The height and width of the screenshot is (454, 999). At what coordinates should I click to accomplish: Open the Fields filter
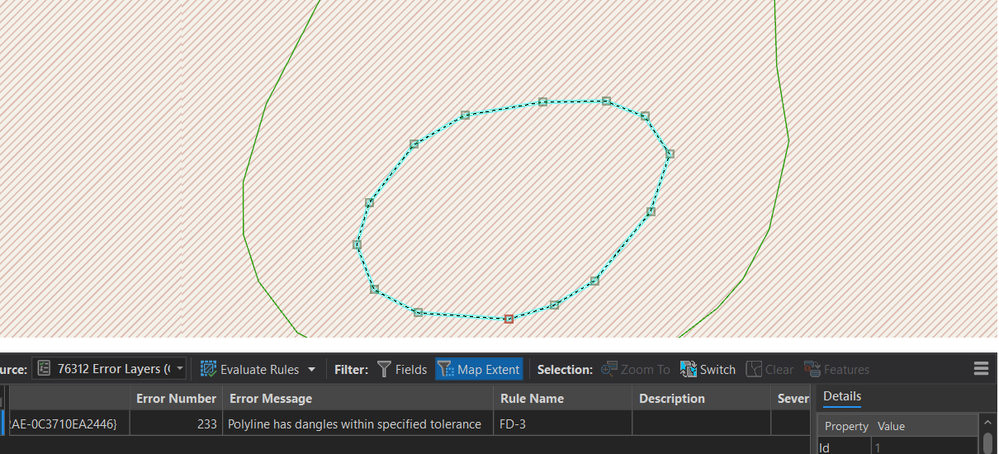[x=402, y=369]
